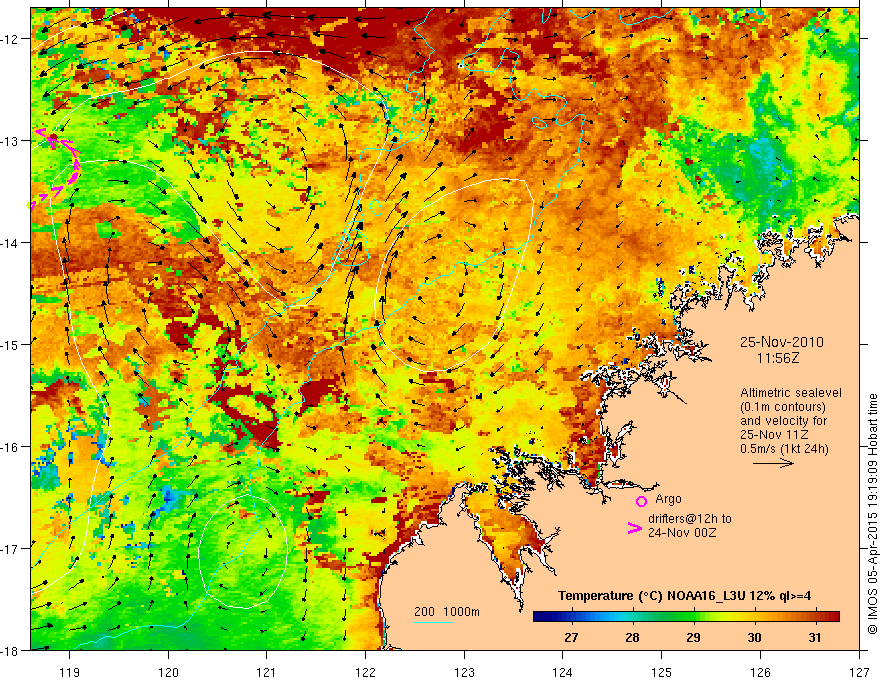This screenshot has height=680, width=880.
Task: Click the IMOS copyright timestamp text
Action: tap(873, 515)
